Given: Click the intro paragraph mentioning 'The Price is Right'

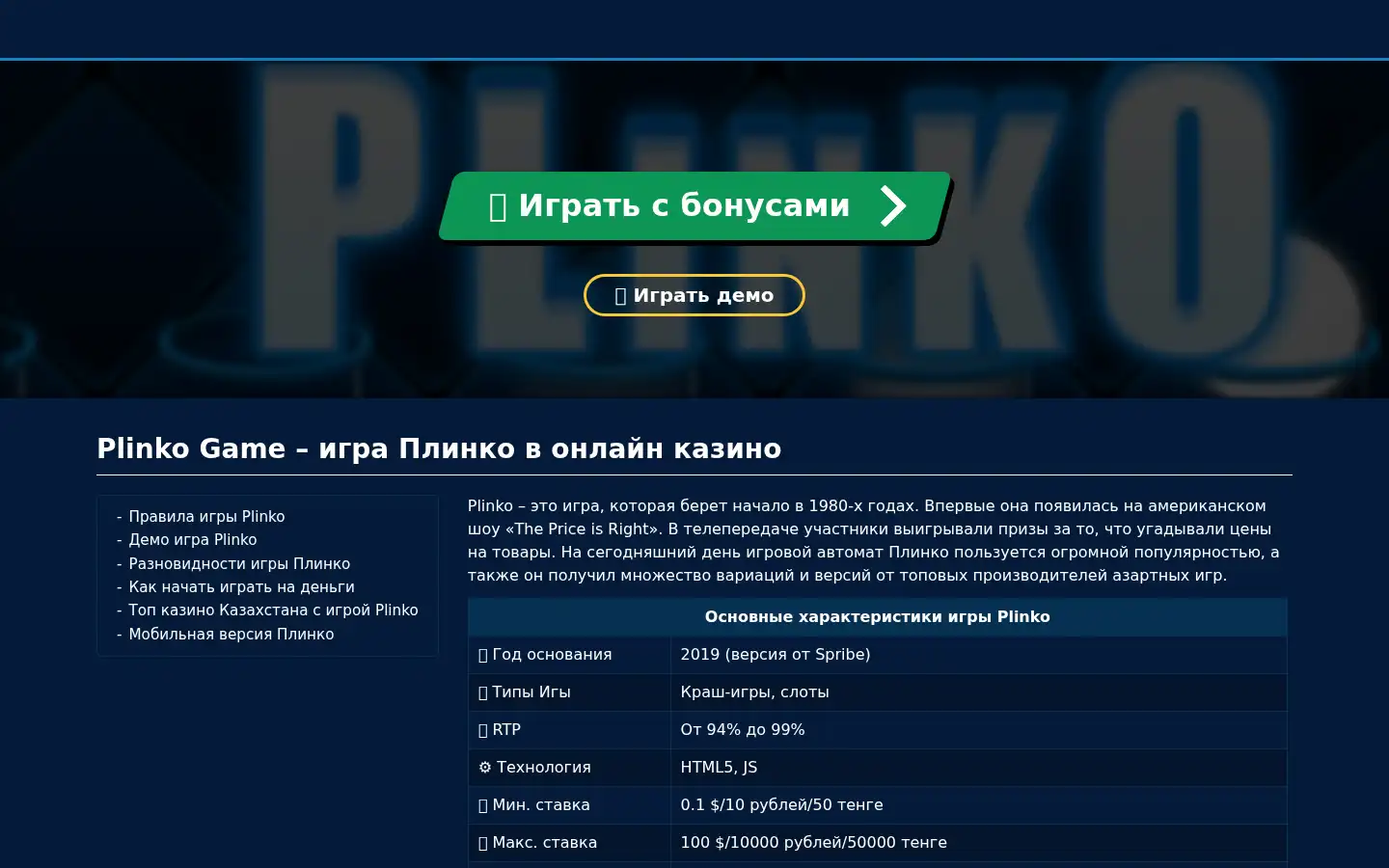Looking at the screenshot, I should (876, 541).
